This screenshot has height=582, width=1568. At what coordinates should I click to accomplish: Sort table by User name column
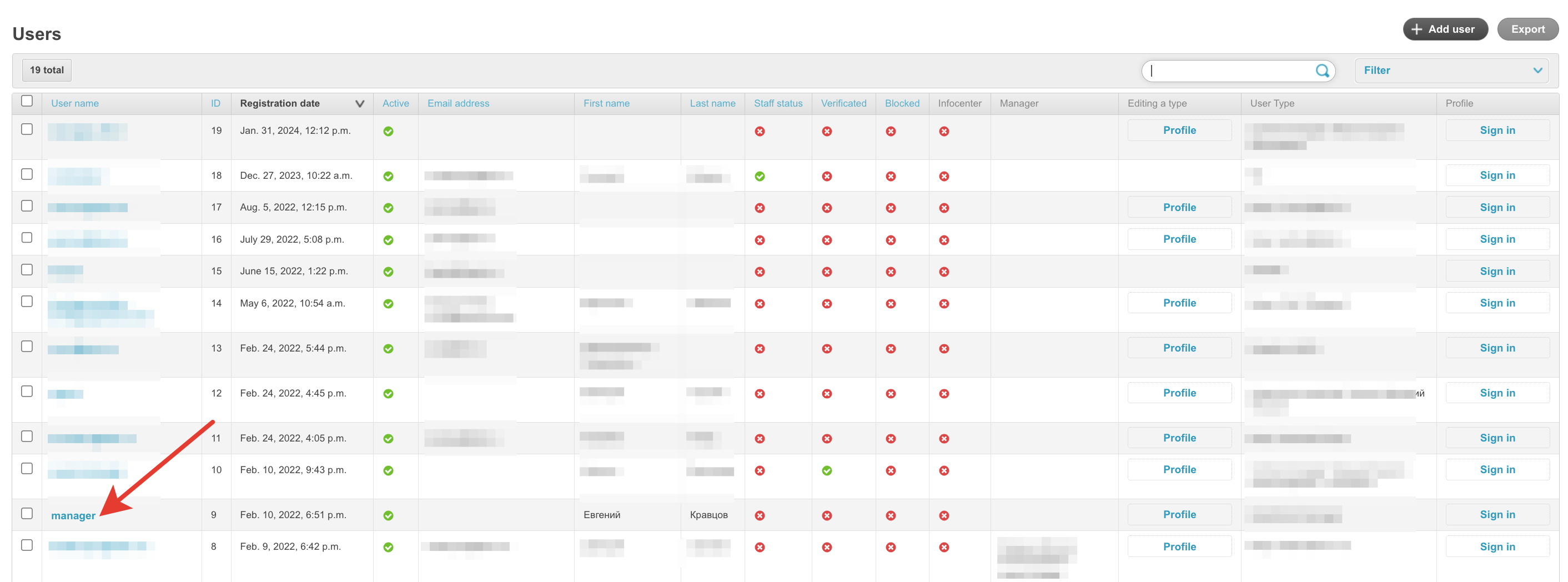pyautogui.click(x=74, y=103)
